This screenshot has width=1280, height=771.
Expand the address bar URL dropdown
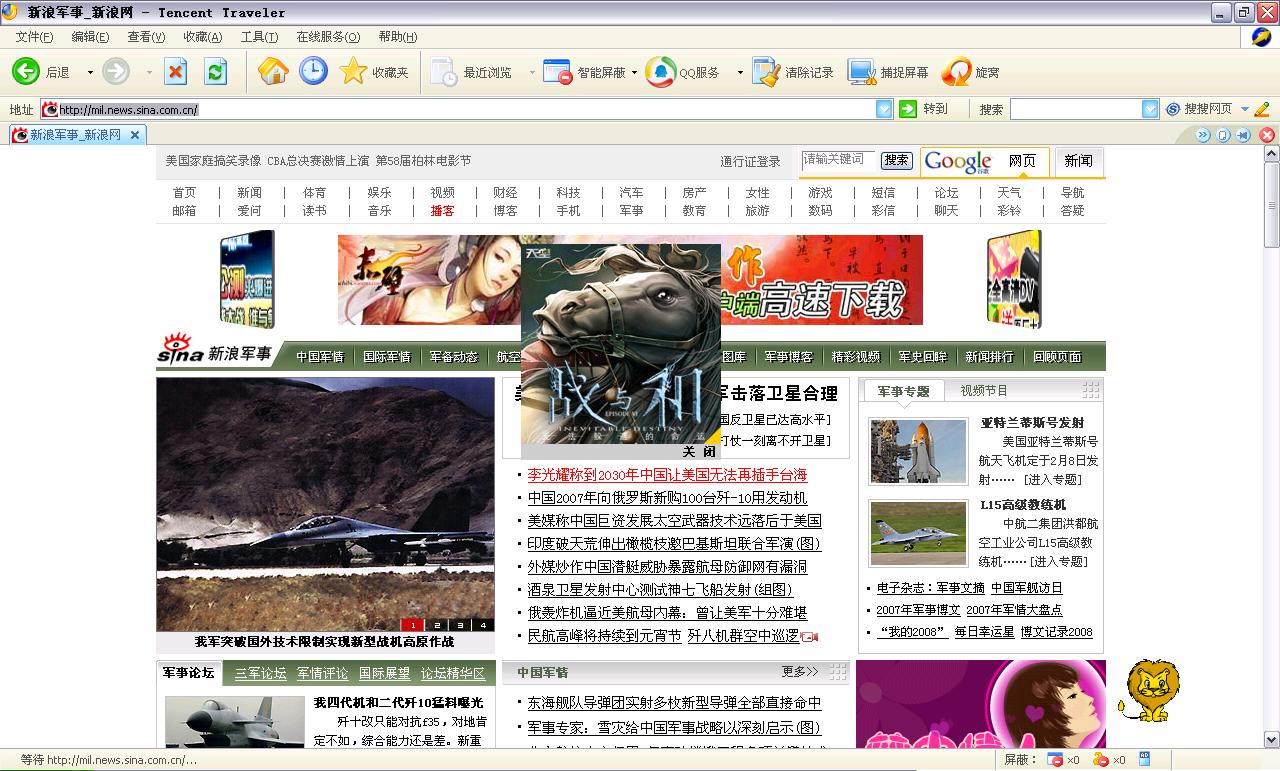coord(884,109)
